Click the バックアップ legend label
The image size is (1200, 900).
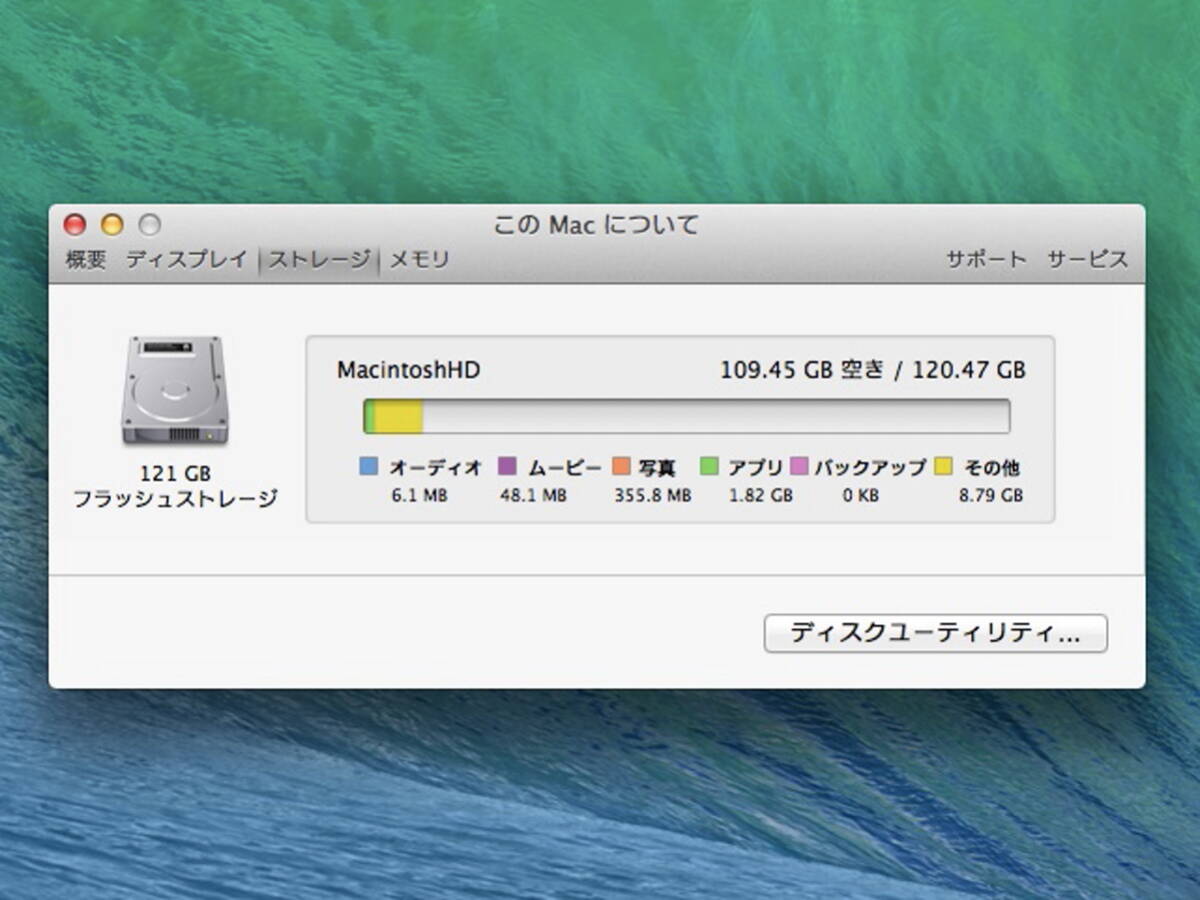point(869,467)
